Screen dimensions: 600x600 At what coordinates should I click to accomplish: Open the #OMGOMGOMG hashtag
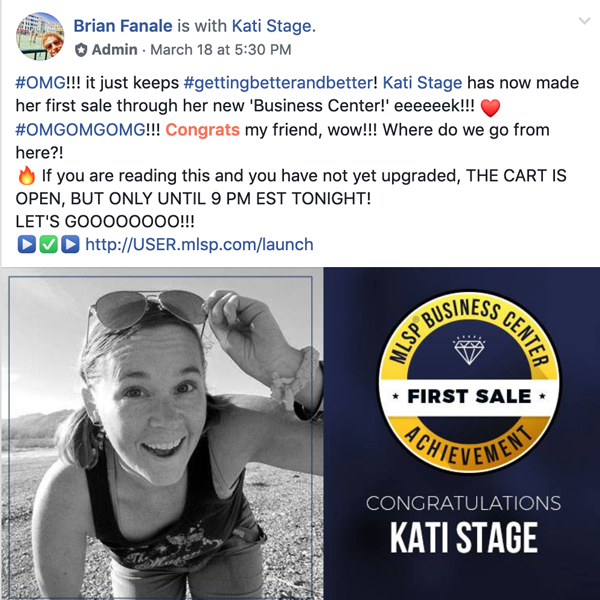tap(80, 130)
